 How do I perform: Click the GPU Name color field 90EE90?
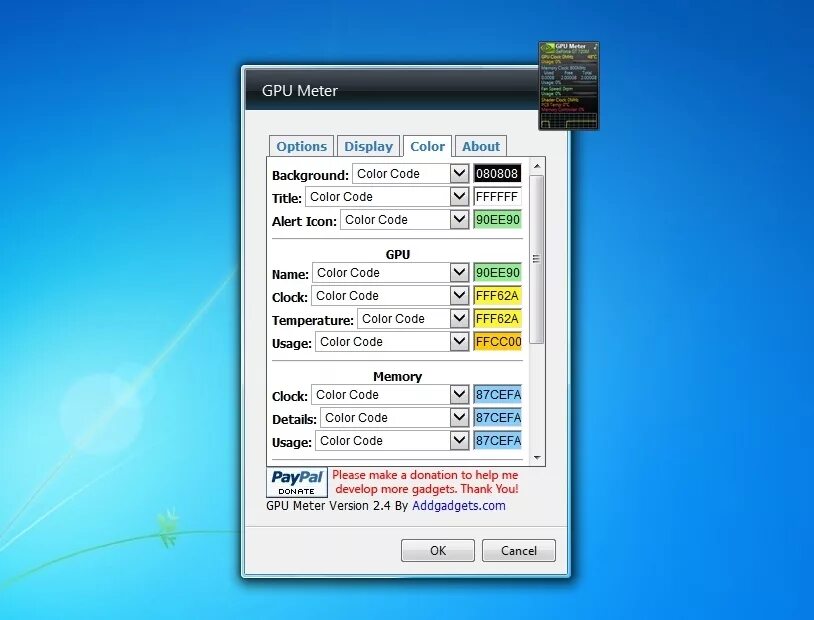[497, 273]
